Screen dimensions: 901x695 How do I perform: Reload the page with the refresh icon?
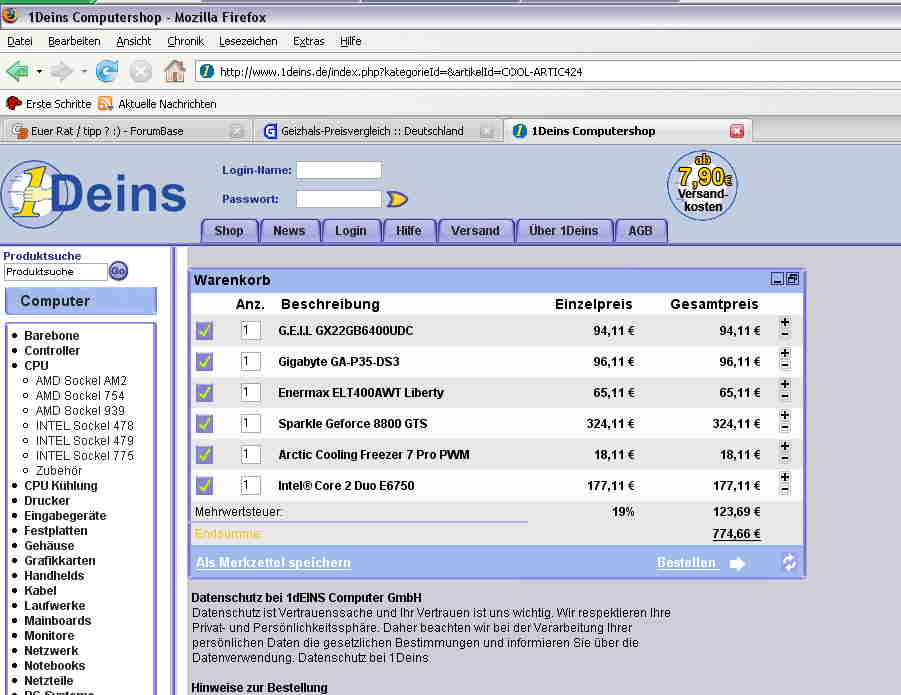pos(107,72)
